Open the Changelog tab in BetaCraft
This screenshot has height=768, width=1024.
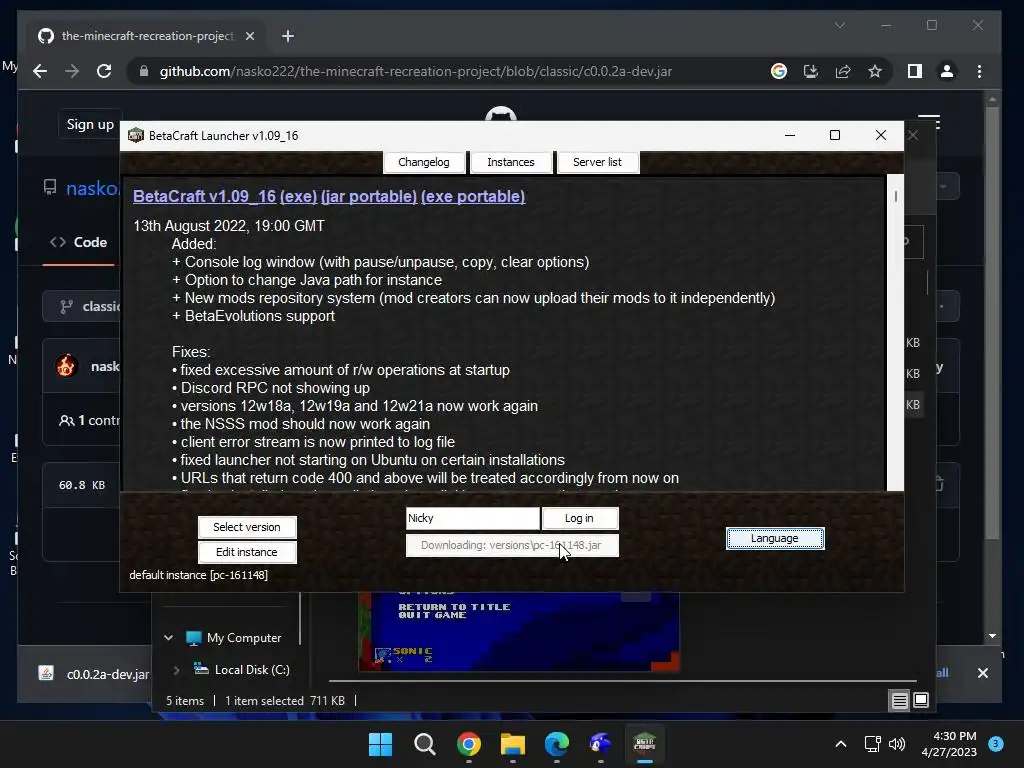coord(424,162)
